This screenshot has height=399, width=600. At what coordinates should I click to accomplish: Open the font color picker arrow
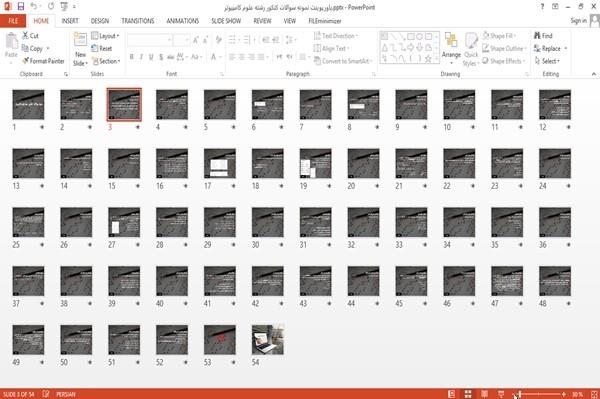click(x=220, y=57)
